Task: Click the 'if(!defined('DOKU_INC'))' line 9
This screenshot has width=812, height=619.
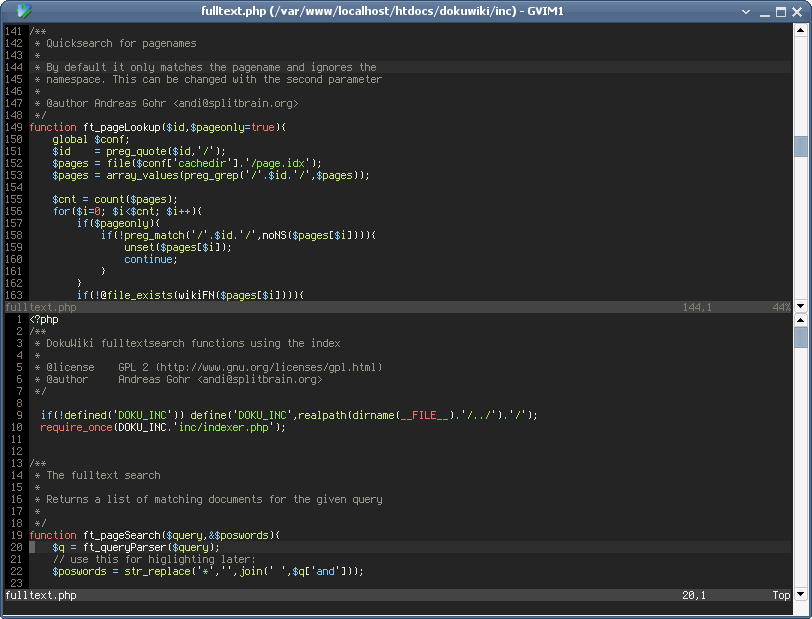Action: (x=289, y=415)
